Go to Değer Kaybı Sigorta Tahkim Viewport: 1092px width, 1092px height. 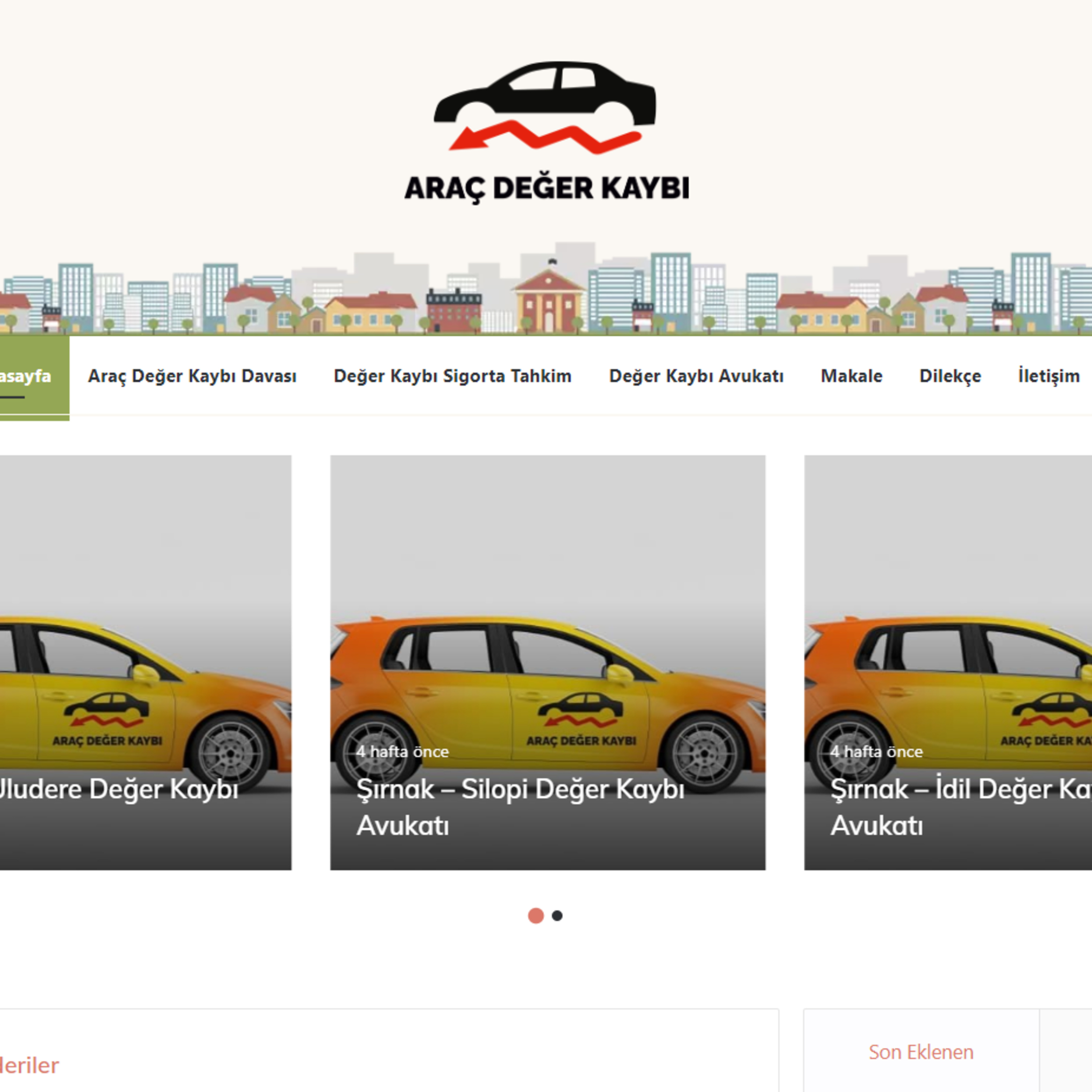tap(452, 376)
